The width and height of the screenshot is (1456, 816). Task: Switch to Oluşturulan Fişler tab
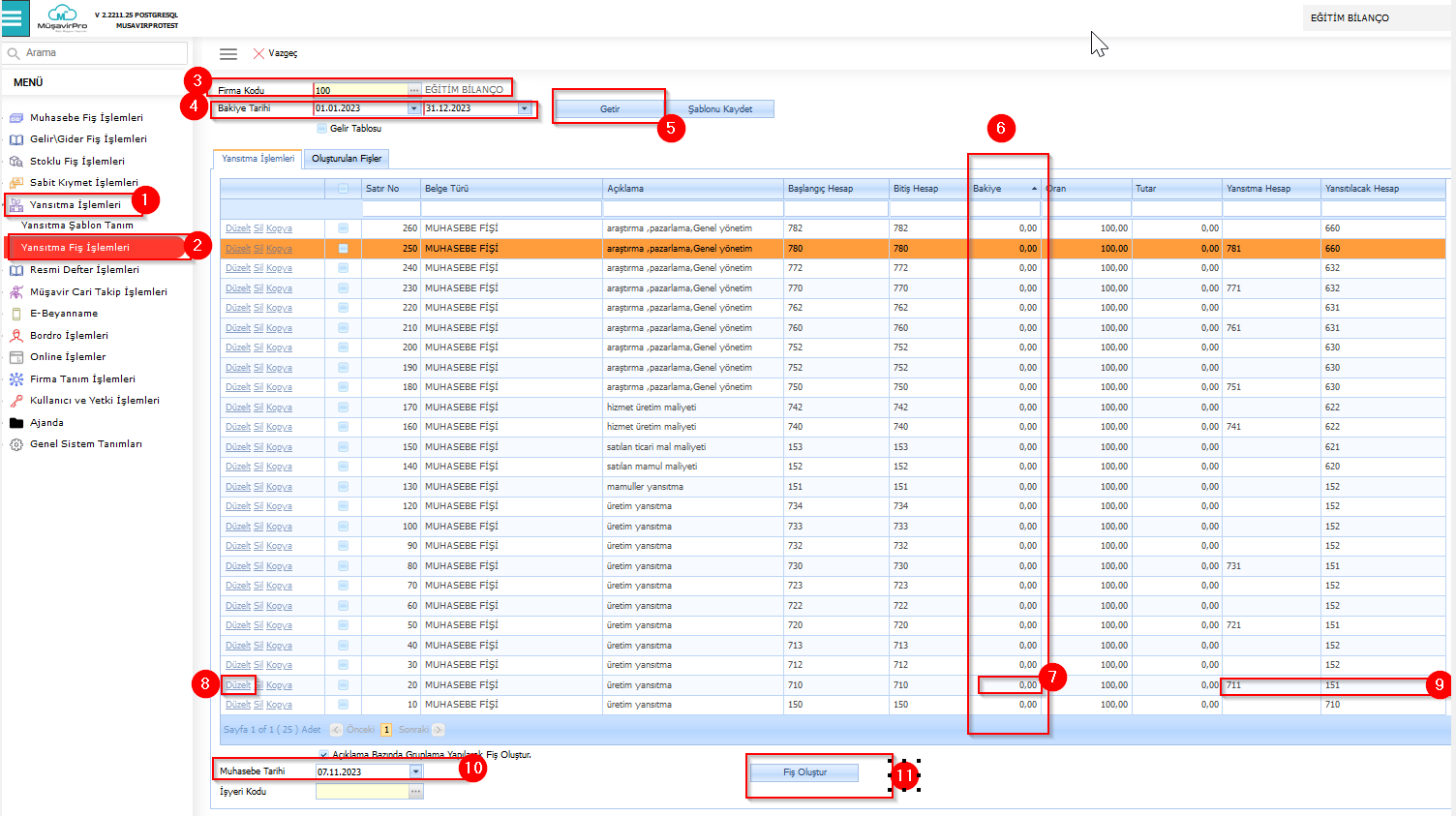[347, 159]
